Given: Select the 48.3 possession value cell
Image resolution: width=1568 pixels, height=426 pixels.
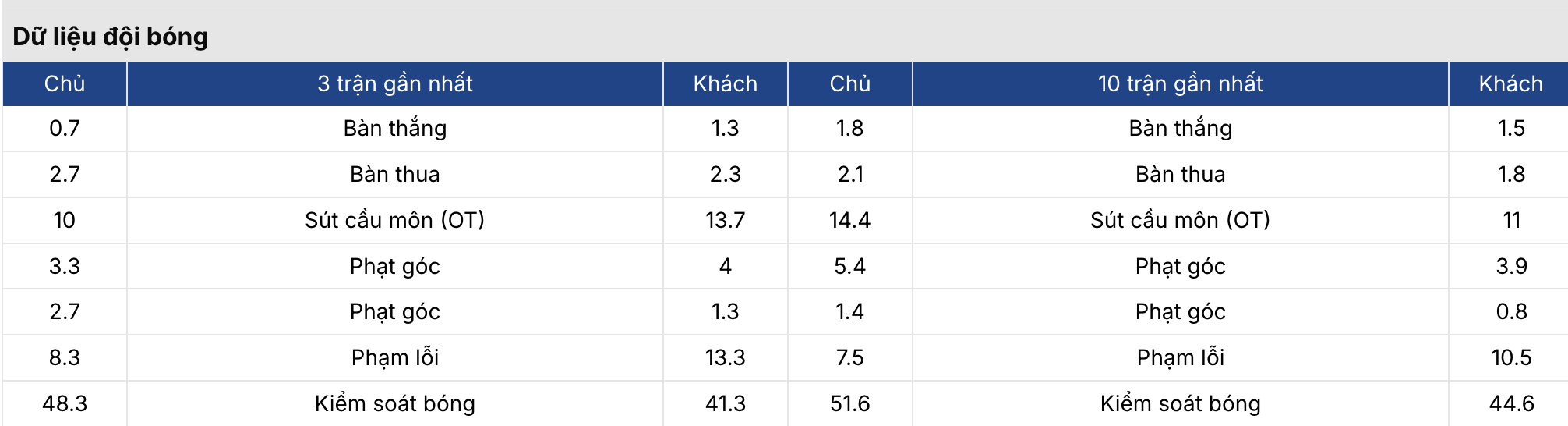Looking at the screenshot, I should pos(65,403).
